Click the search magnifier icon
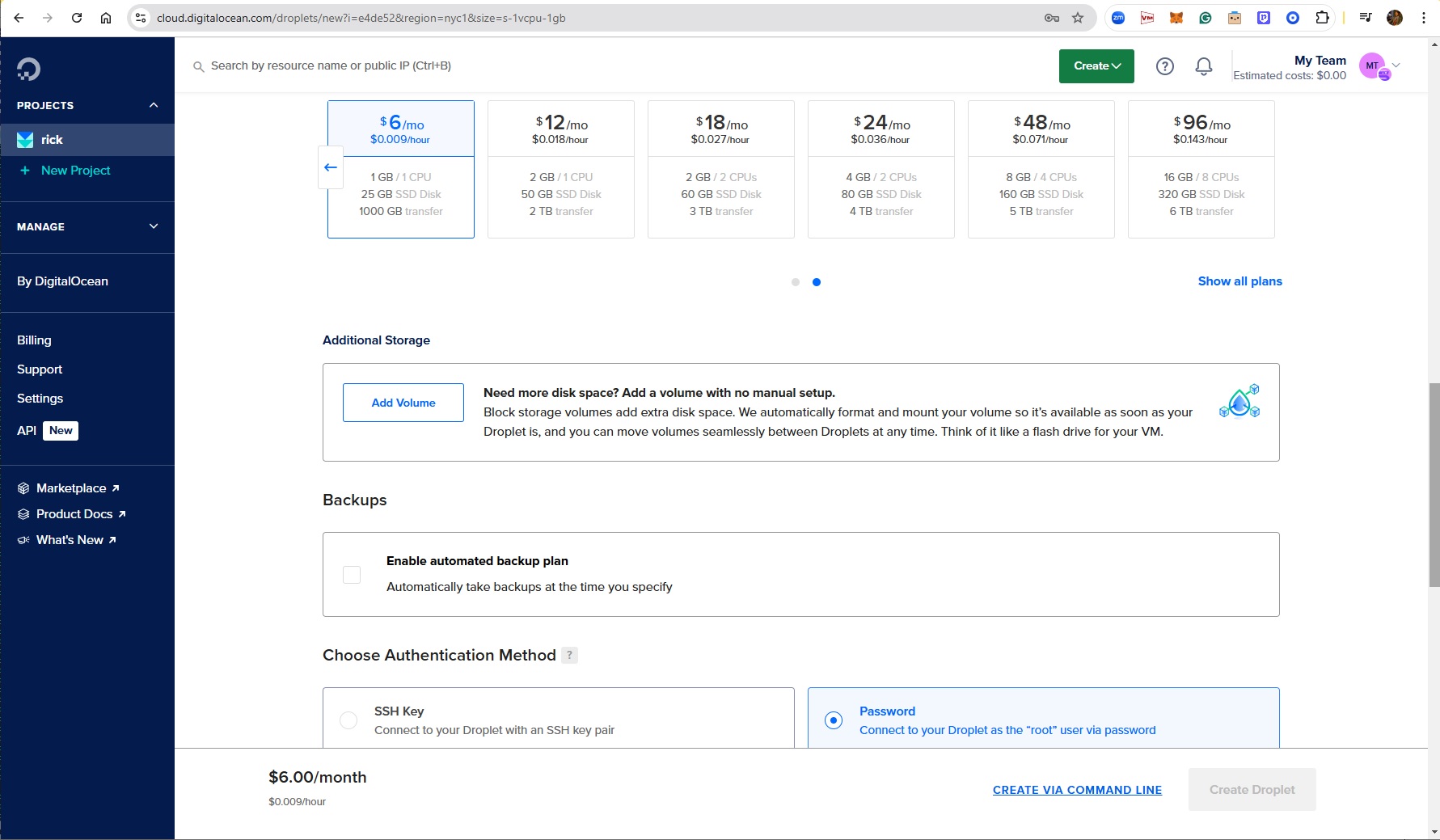 click(x=198, y=67)
